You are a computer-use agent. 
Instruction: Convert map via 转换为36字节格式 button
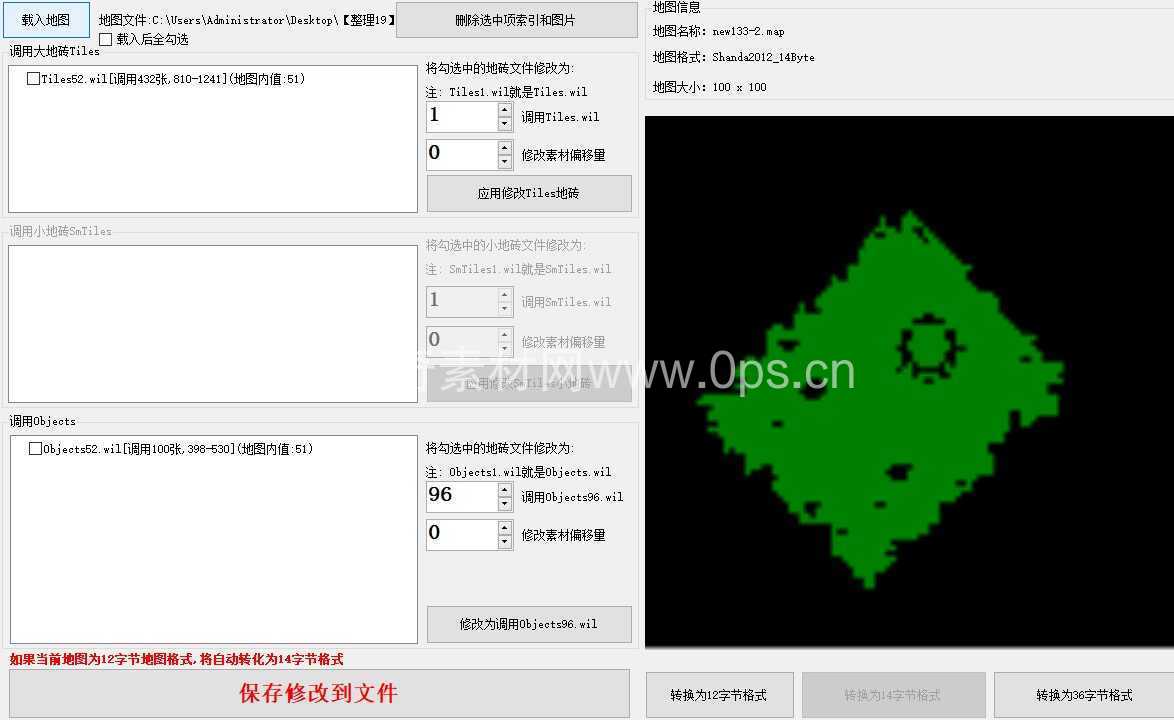point(1084,695)
